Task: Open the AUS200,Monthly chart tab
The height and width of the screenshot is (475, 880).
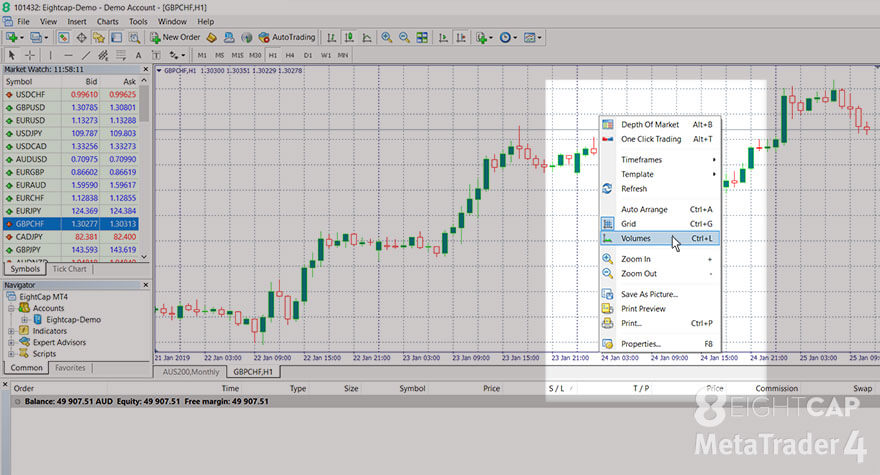Action: (x=191, y=372)
